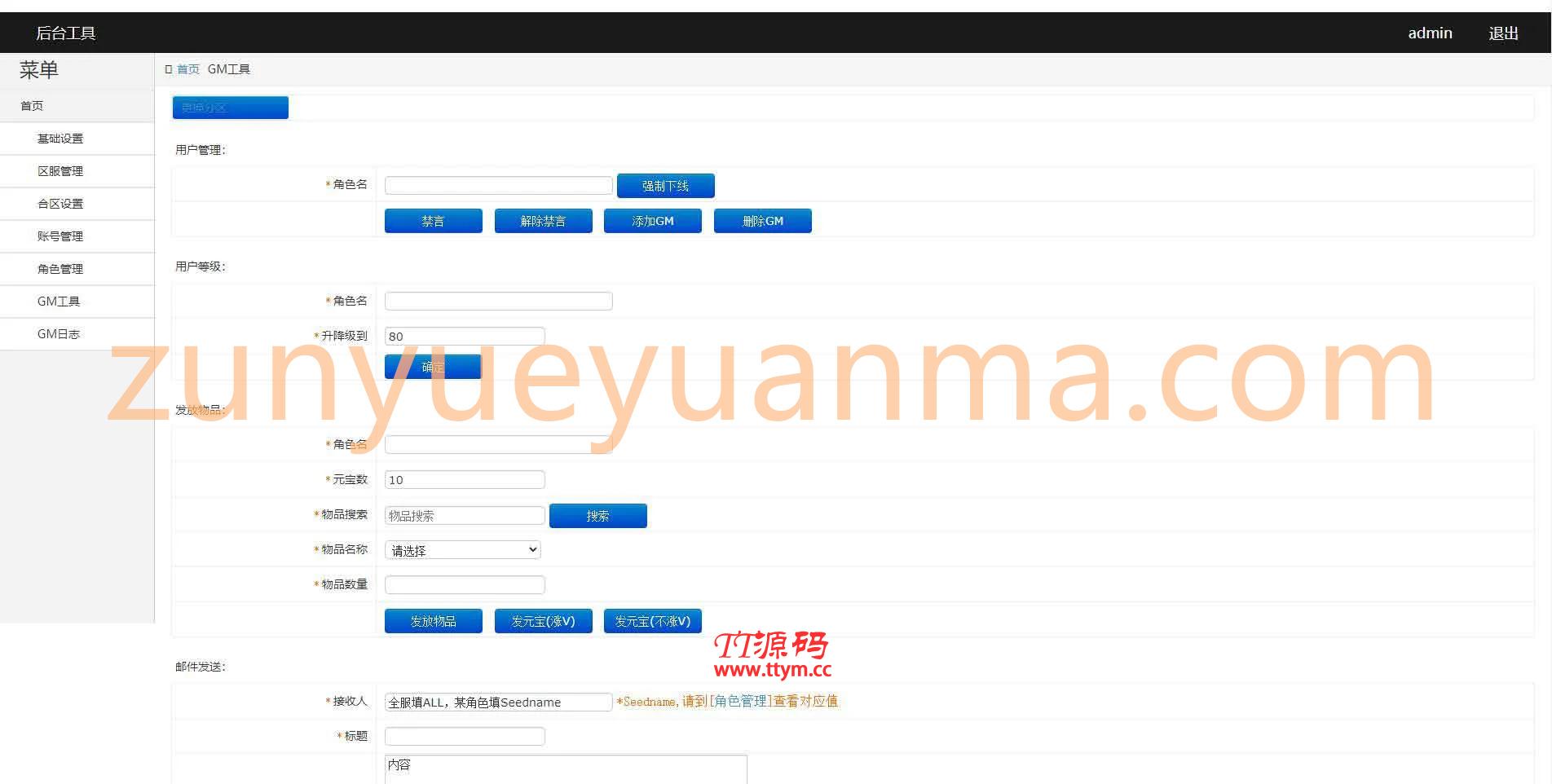
Task: Click the blue 更换分区 button under breadcrumb
Action: [231, 108]
